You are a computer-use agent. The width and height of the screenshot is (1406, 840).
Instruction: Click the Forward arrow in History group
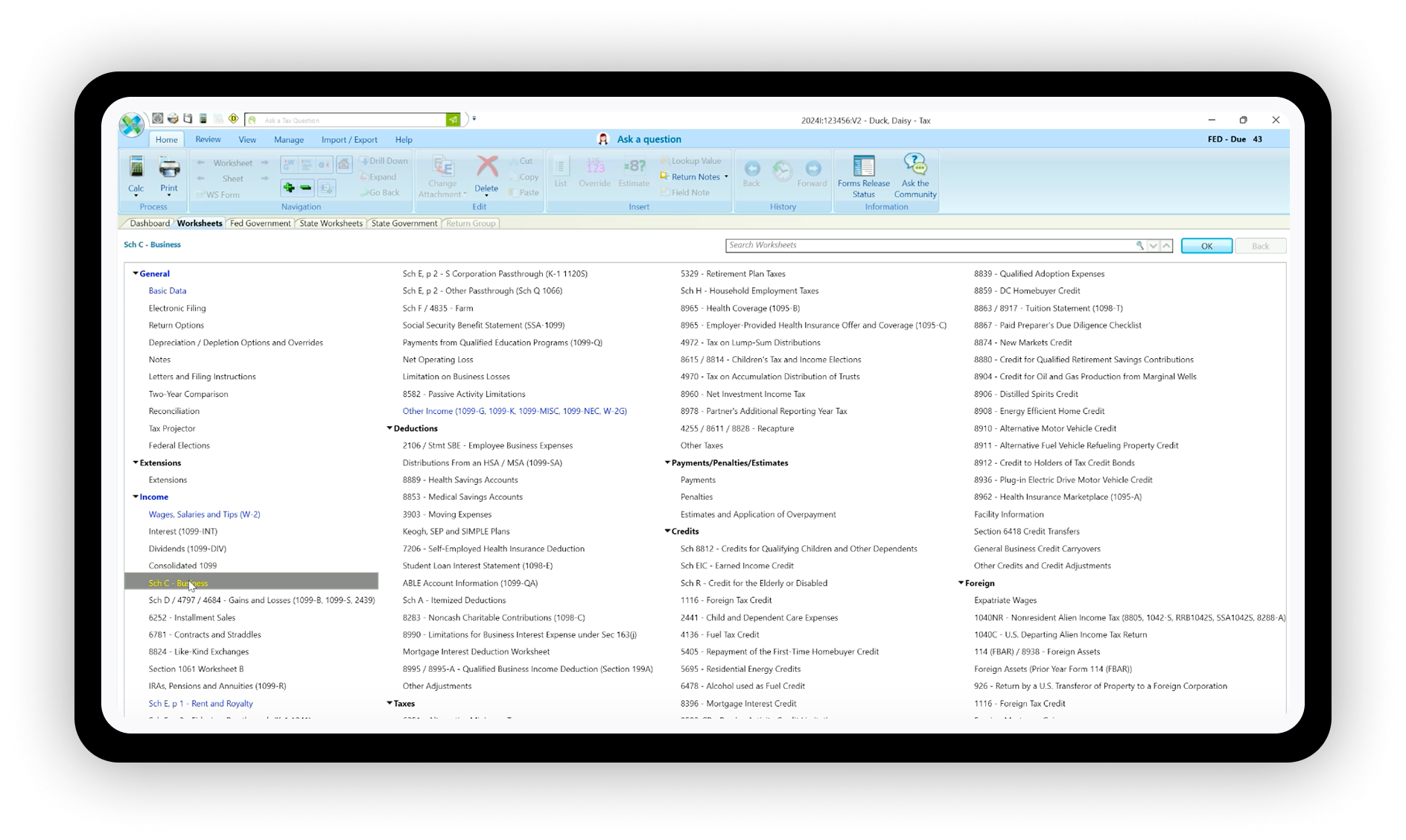(x=813, y=169)
